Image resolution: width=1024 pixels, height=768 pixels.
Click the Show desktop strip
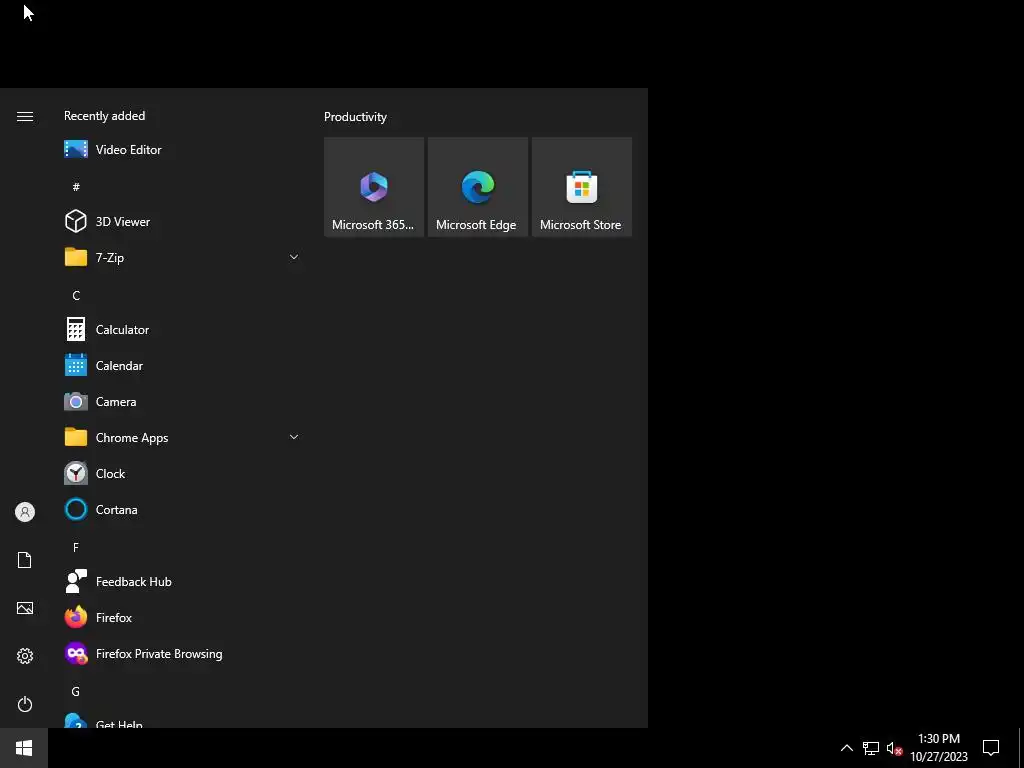pyautogui.click(x=1021, y=748)
